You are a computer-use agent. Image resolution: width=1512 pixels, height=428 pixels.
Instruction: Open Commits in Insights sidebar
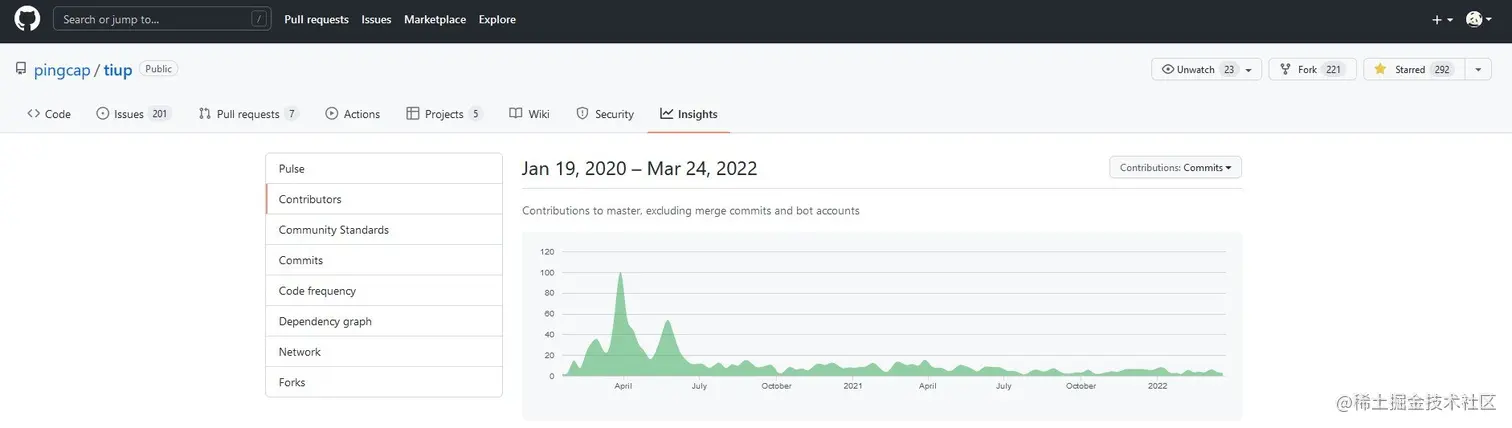384,260
